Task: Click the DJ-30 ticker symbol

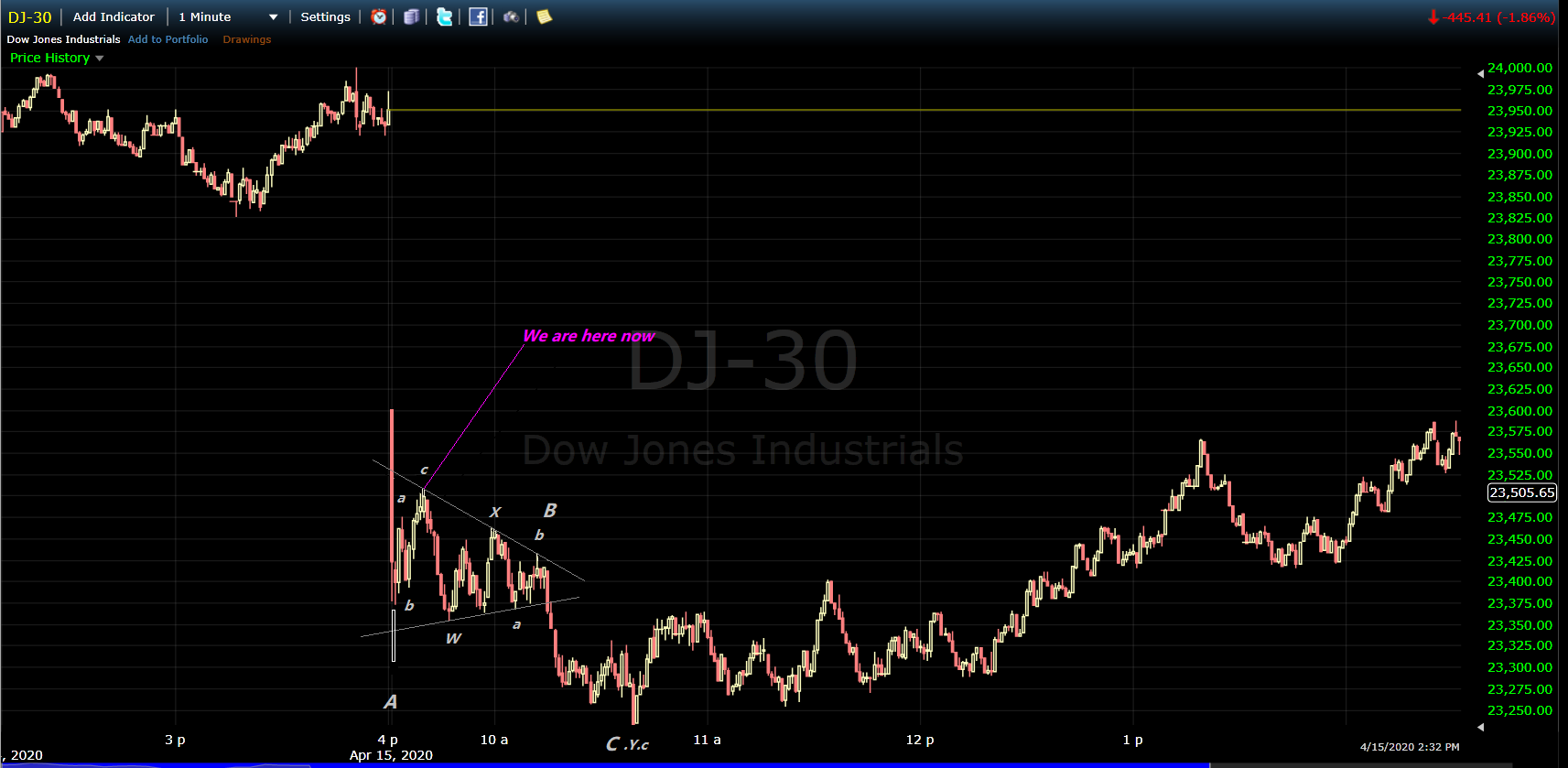Action: point(29,17)
